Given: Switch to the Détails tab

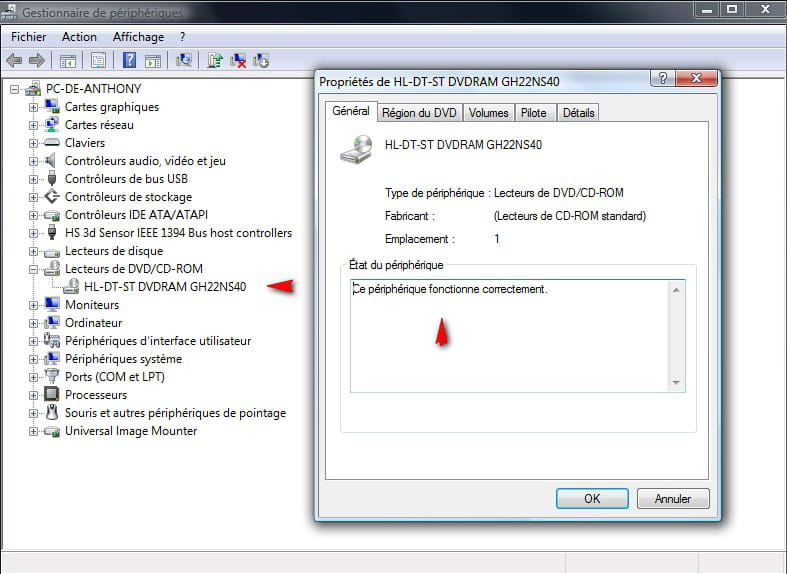Looking at the screenshot, I should (x=578, y=113).
